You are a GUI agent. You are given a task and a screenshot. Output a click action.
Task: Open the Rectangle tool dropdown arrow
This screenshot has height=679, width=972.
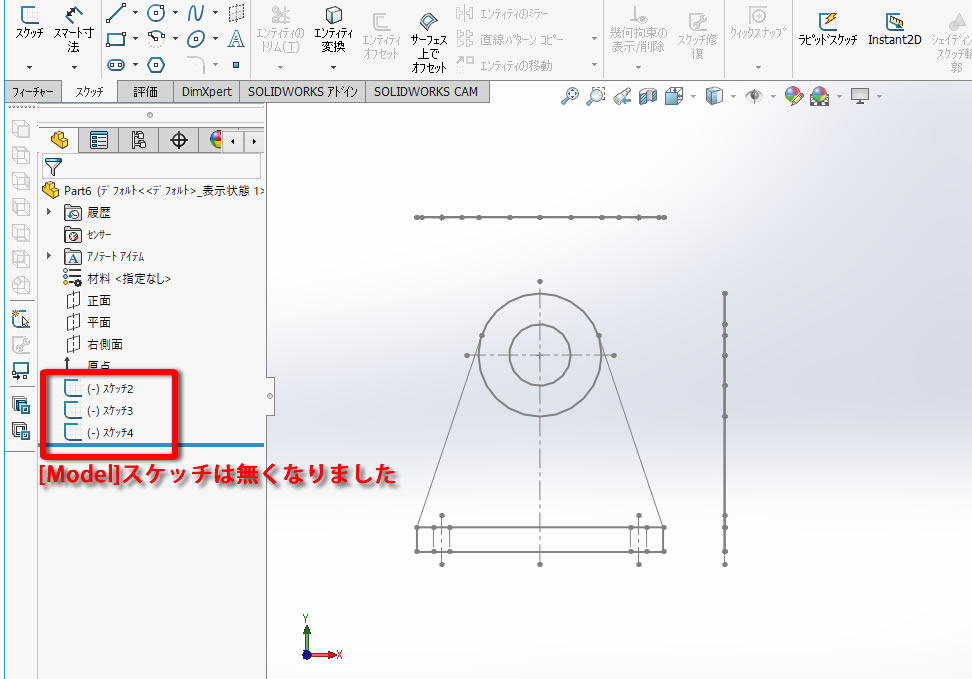pos(135,39)
